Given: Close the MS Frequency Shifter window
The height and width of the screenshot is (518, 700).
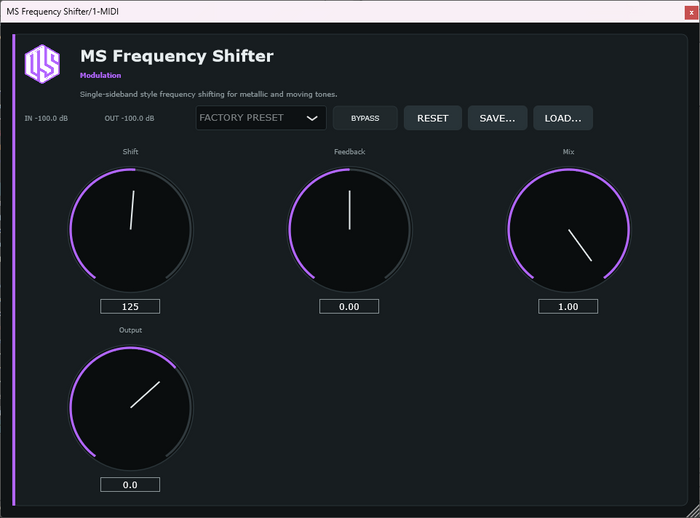Looking at the screenshot, I should click(691, 13).
